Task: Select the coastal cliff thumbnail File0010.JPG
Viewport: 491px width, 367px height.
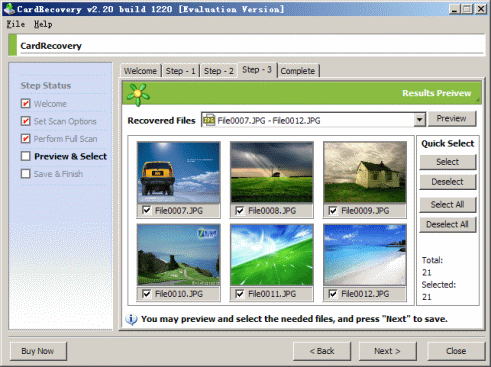Action: [179, 255]
